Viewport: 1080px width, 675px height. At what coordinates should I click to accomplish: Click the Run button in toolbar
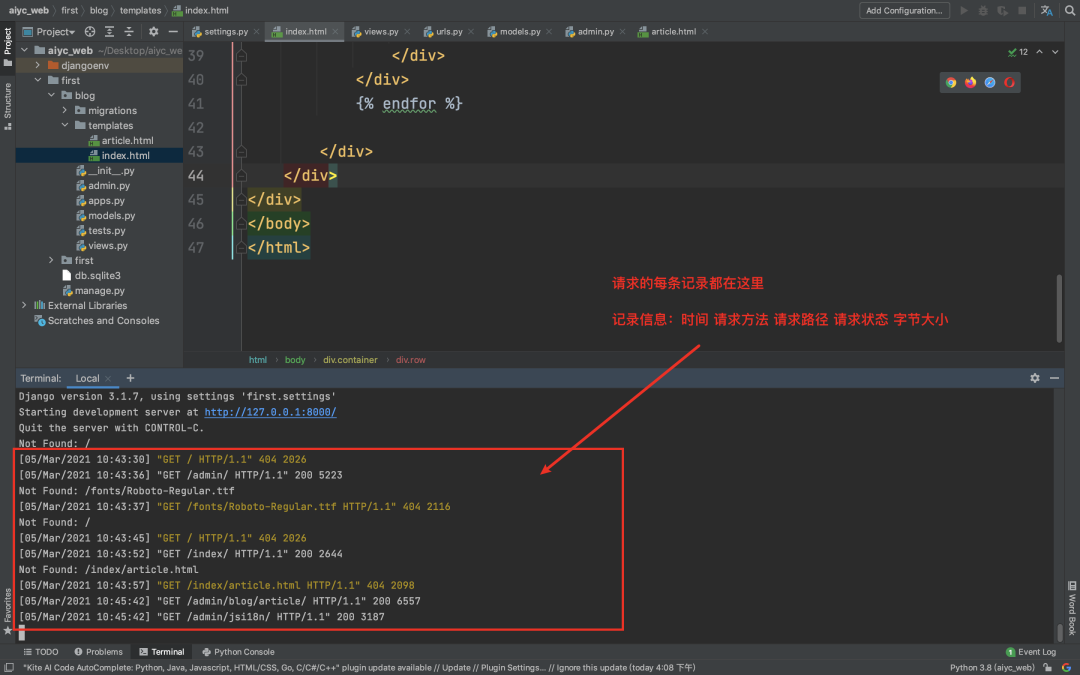964,10
